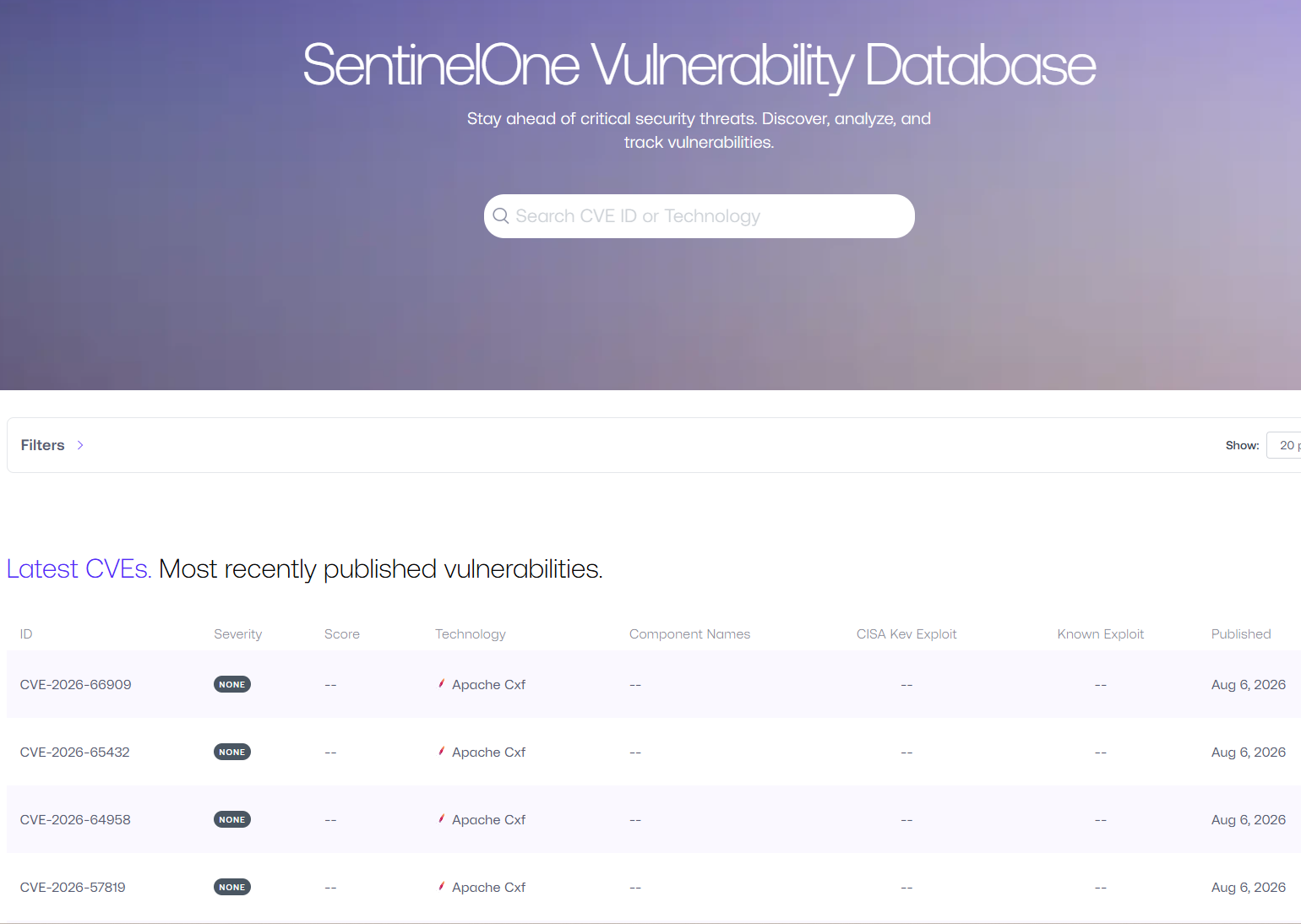
Task: Click the "Stay ahead of critical security threats" tagline
Action: [x=699, y=130]
